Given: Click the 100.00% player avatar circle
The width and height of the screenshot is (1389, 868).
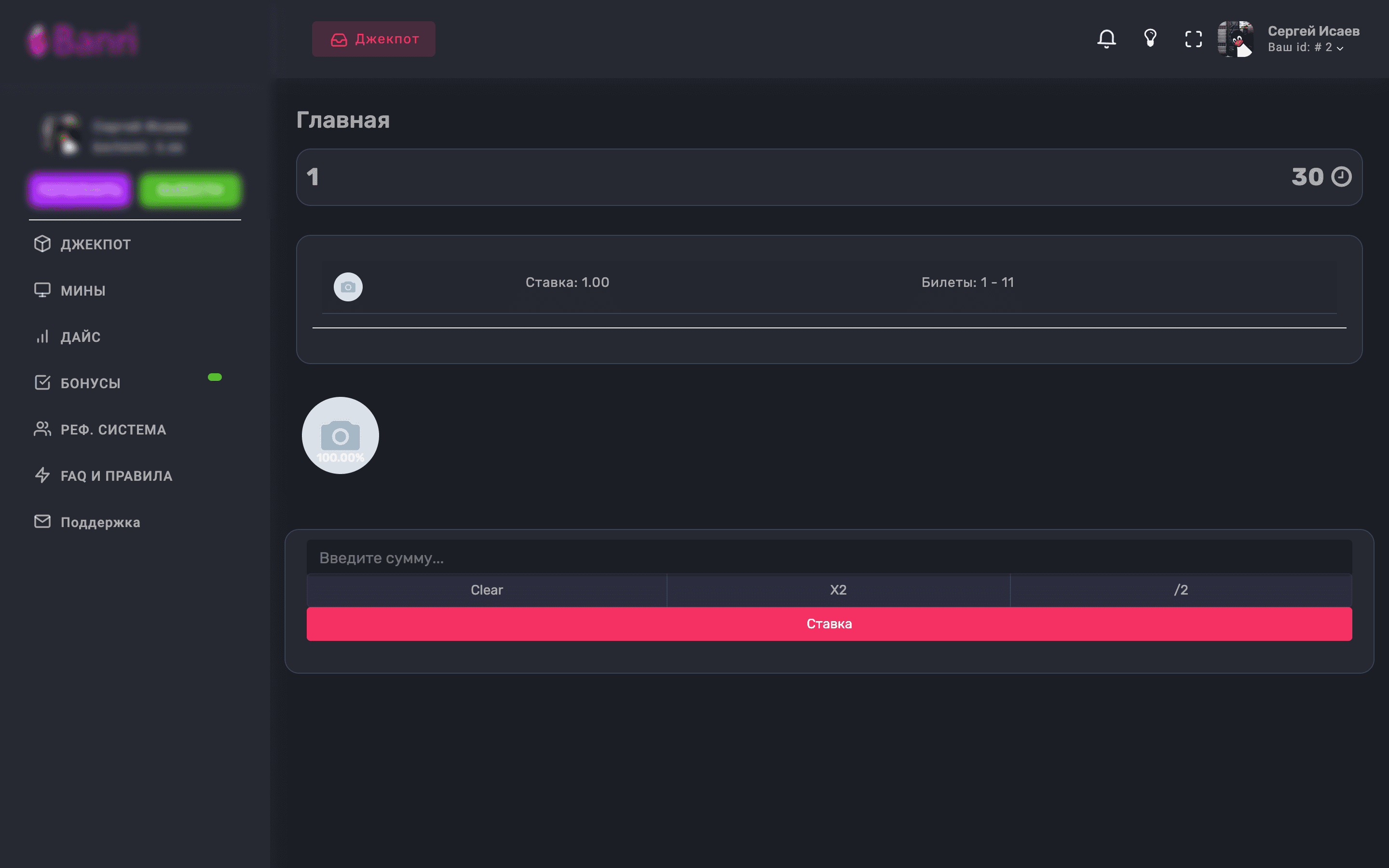Looking at the screenshot, I should 340,435.
